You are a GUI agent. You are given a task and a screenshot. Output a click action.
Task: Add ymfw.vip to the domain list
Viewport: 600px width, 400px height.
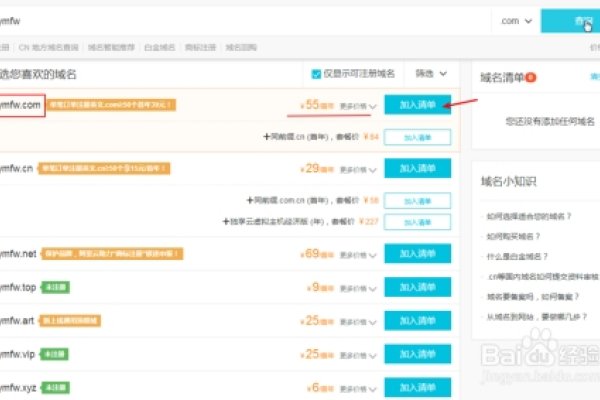click(418, 353)
